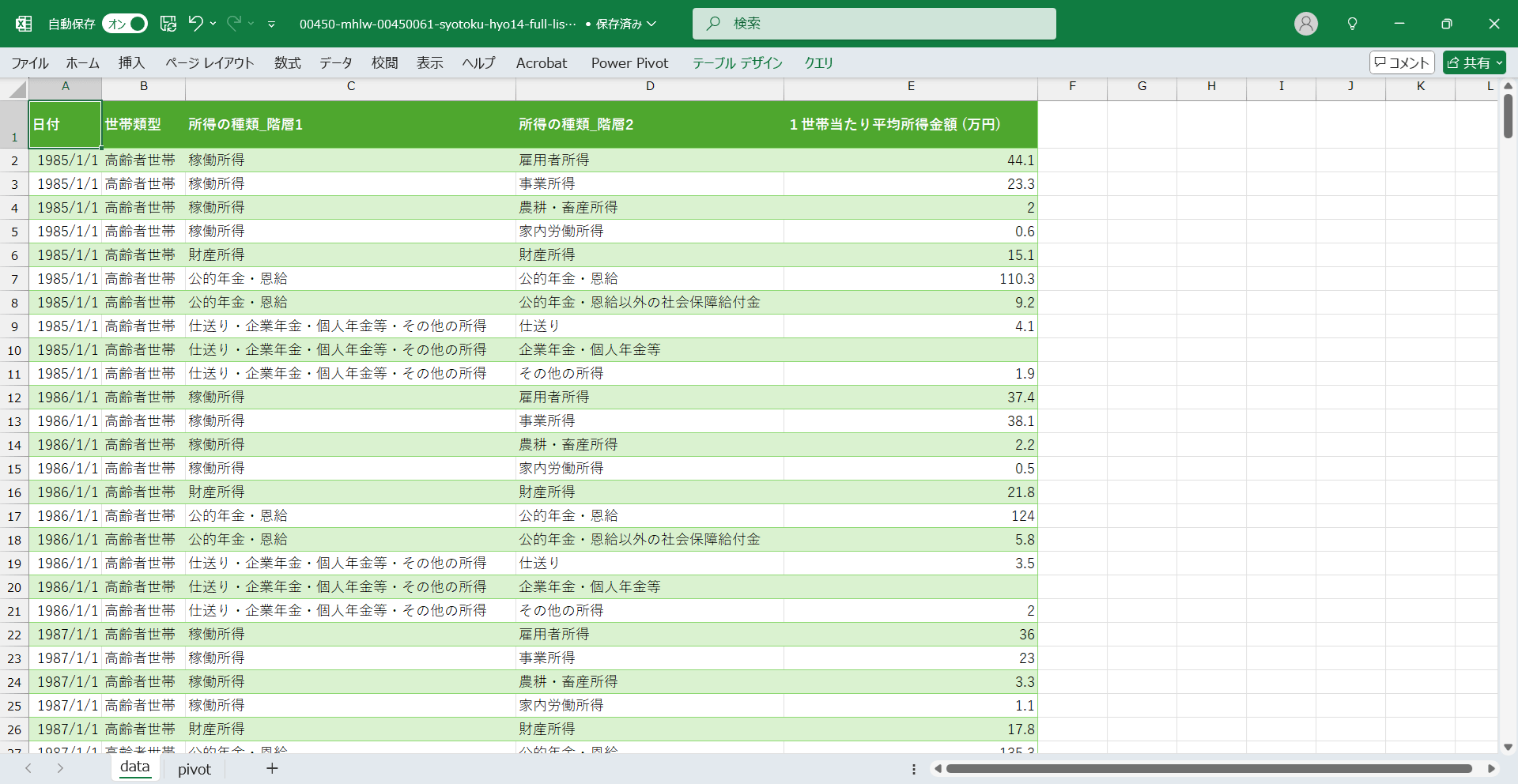Add a new sheet with plus icon

click(x=272, y=768)
